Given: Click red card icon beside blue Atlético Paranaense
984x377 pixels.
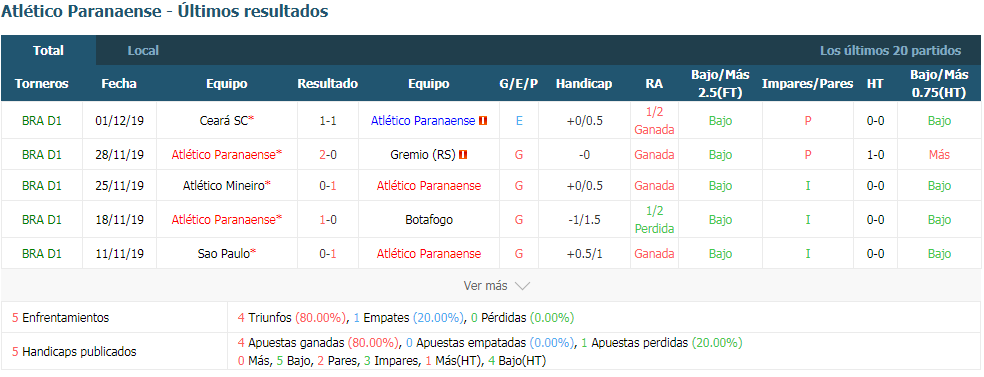Looking at the screenshot, I should (x=483, y=120).
